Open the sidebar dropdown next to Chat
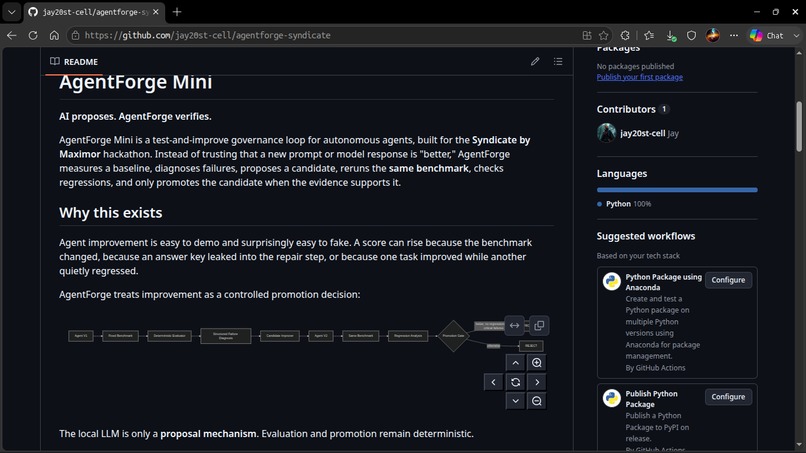Viewport: 806px width, 453px height. click(796, 35)
